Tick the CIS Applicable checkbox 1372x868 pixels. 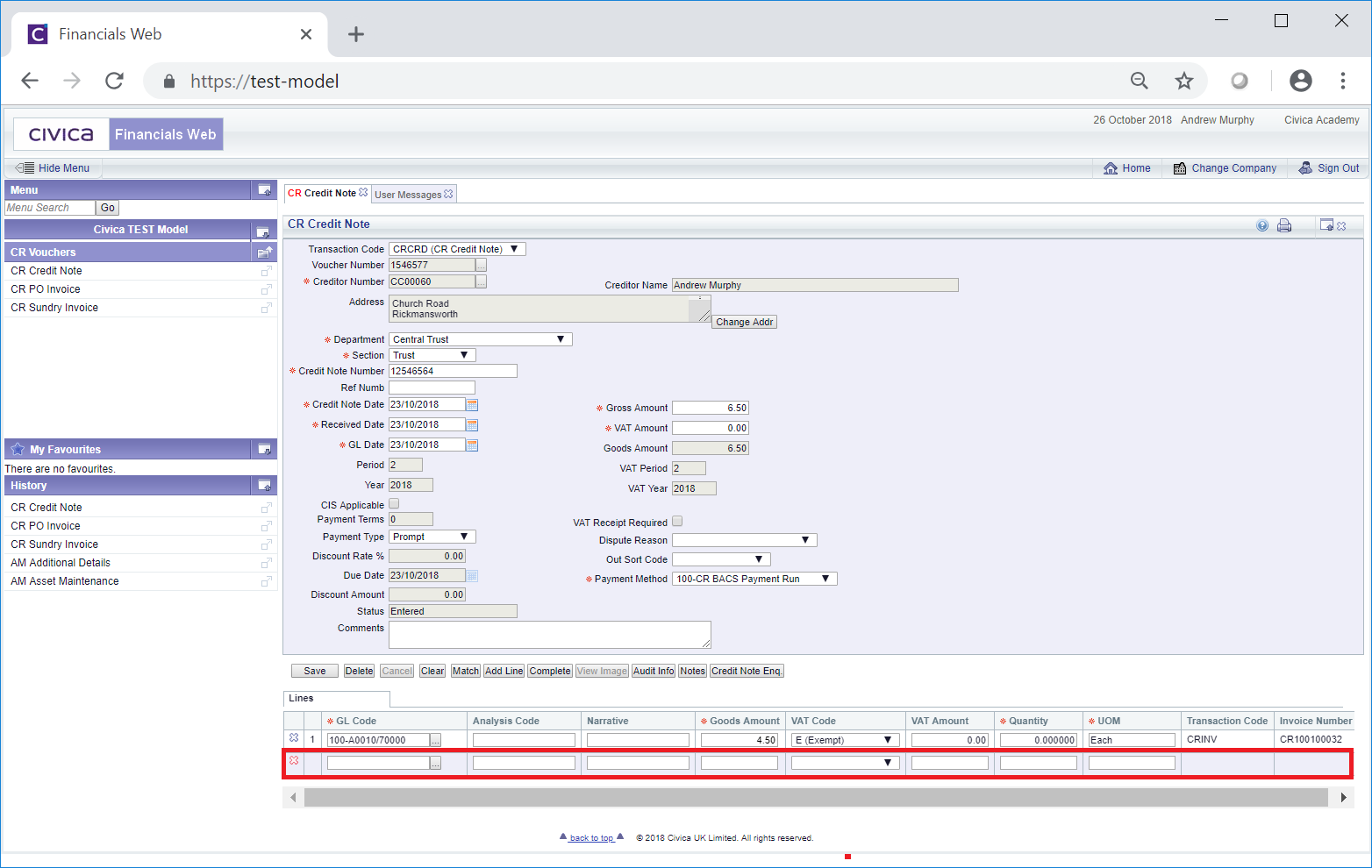[x=394, y=504]
